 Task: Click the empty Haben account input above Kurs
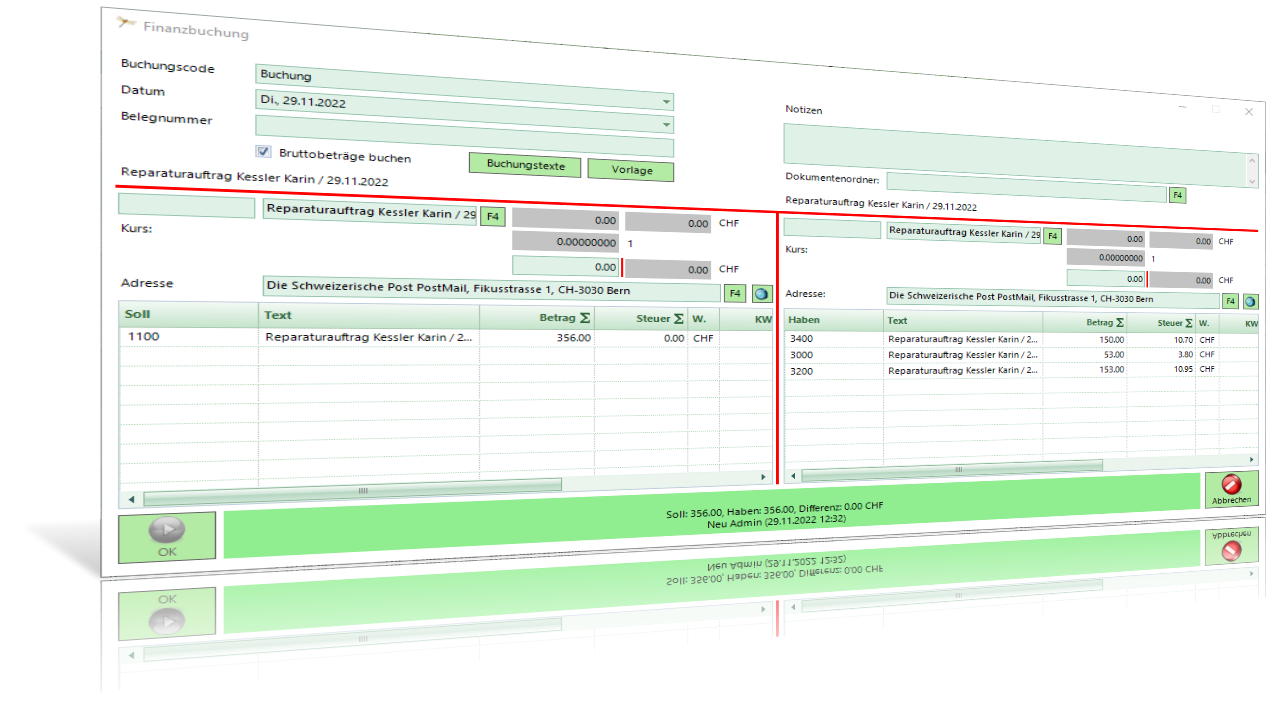click(833, 229)
